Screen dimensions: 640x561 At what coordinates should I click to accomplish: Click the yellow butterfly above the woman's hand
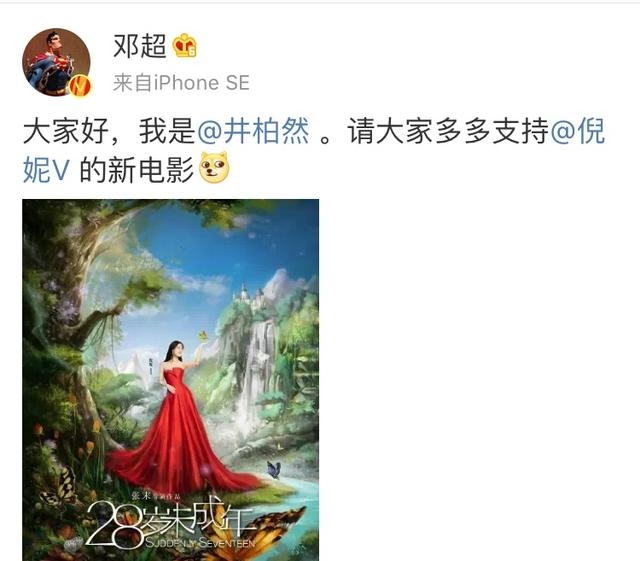(x=203, y=336)
